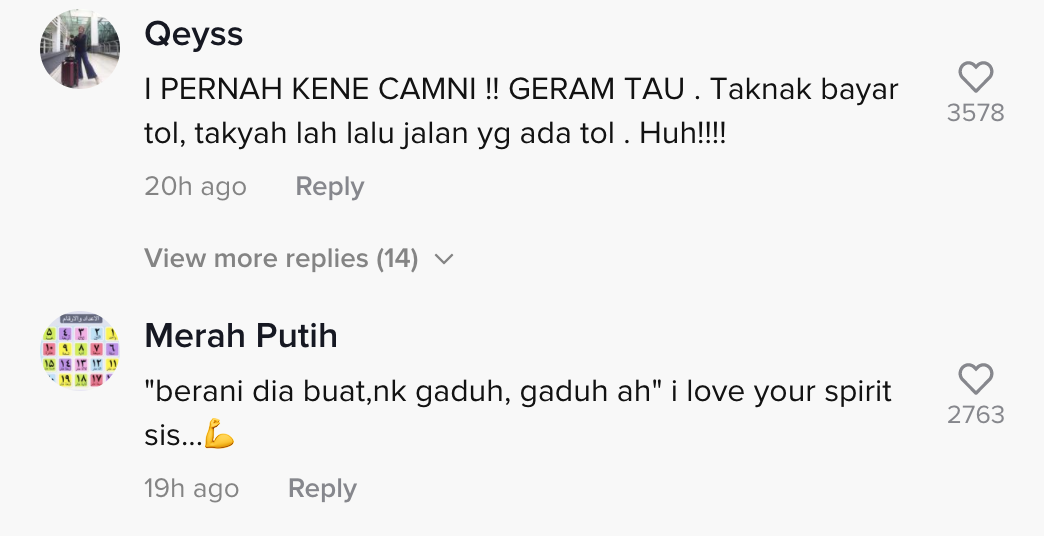Visit the Qeyss username link

click(194, 35)
